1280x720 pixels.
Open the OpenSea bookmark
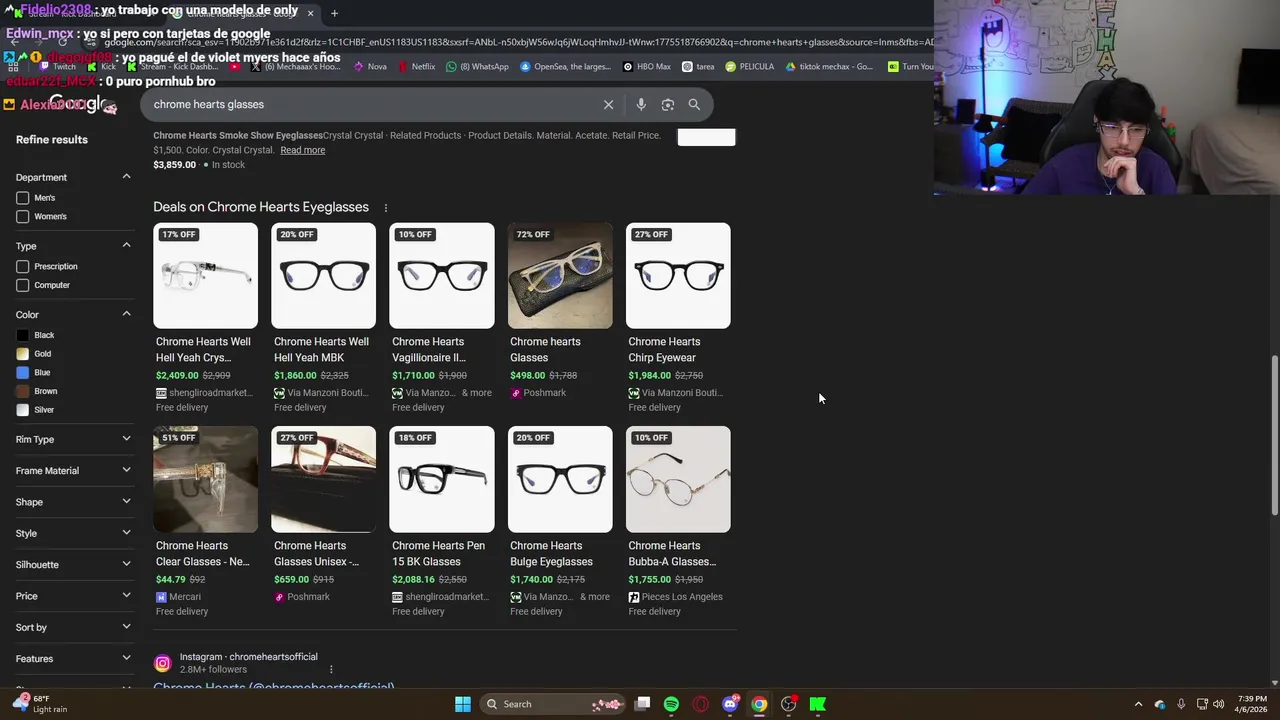(565, 67)
